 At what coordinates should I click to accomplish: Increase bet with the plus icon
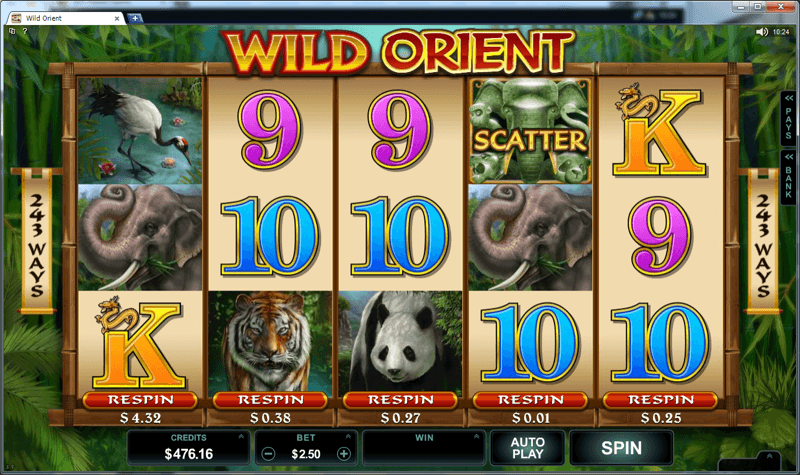(344, 454)
